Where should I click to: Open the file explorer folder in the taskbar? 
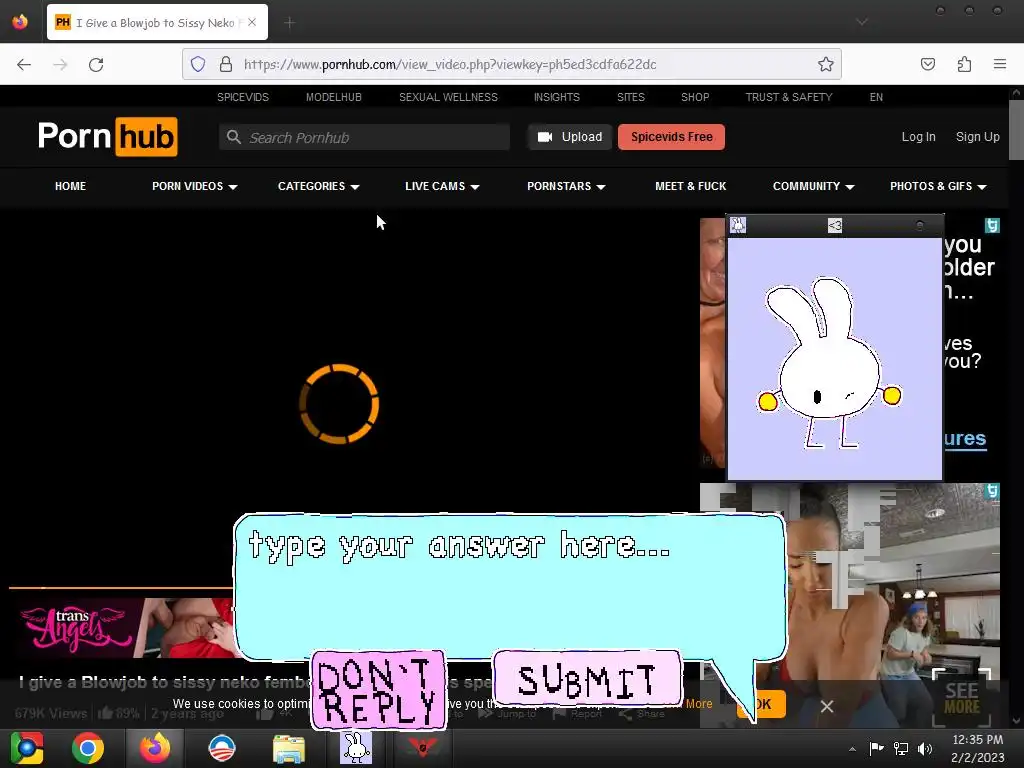(x=289, y=748)
